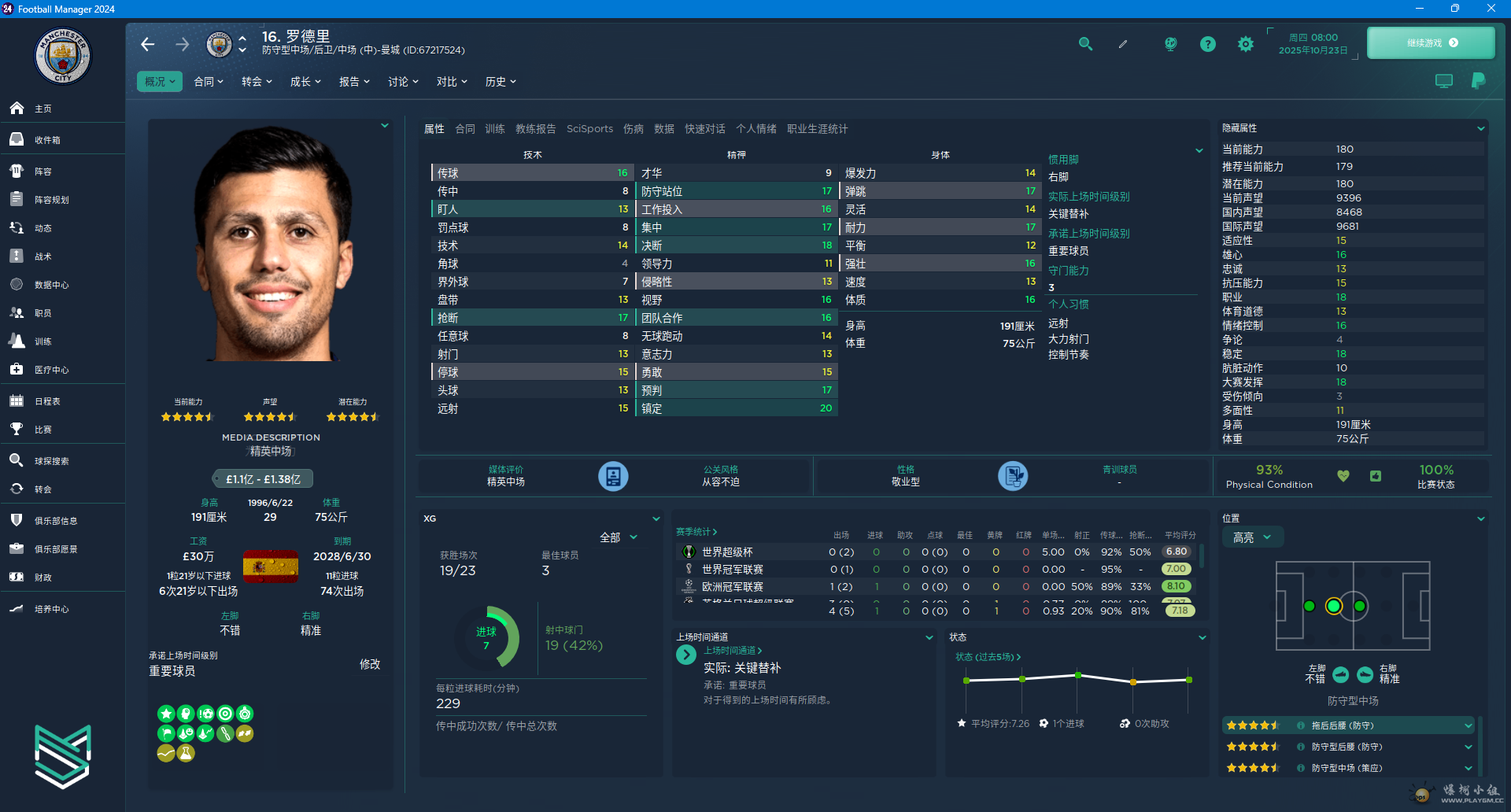
Task: Select the highlighted centre midfield position dot
Action: pyautogui.click(x=1334, y=606)
